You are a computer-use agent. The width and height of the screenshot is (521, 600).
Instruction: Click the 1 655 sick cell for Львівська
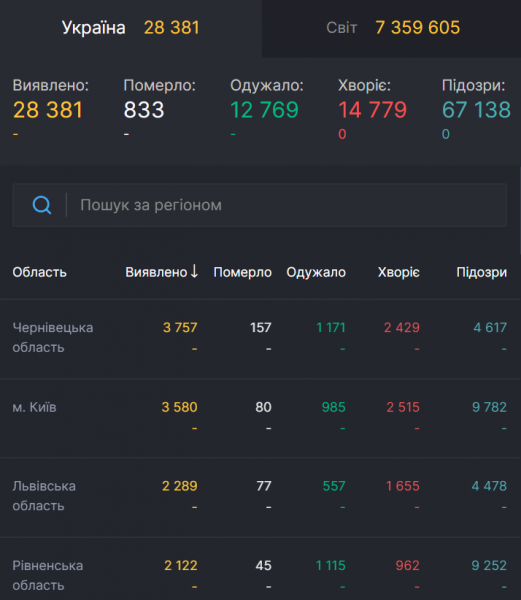[x=403, y=486]
